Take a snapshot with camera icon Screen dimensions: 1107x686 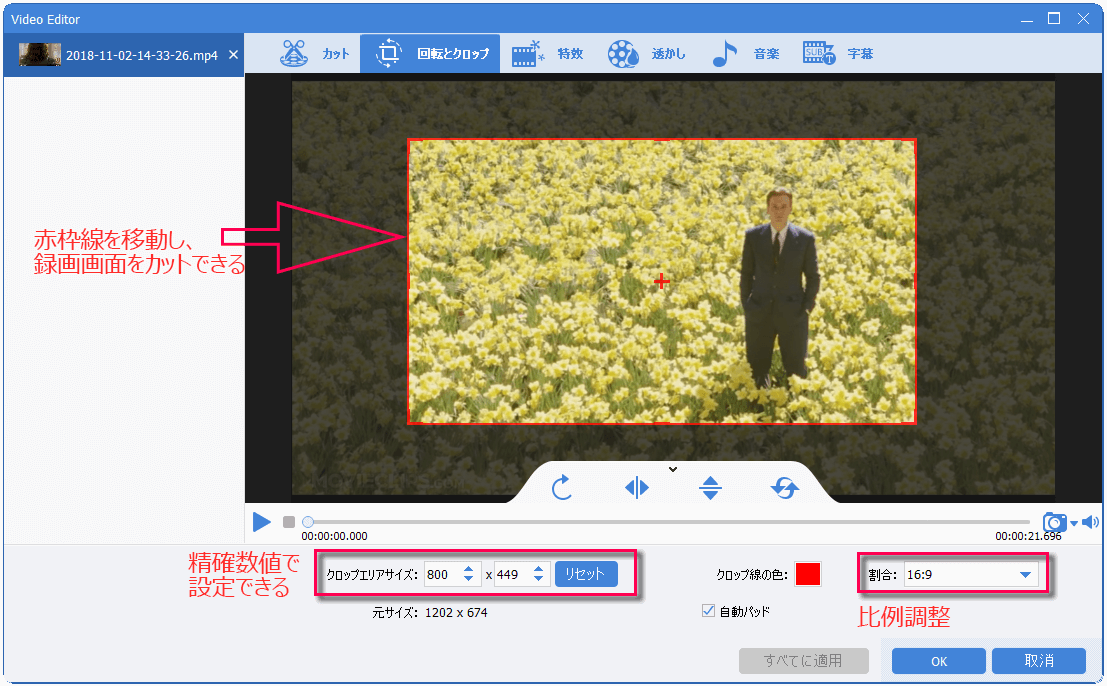point(1055,522)
